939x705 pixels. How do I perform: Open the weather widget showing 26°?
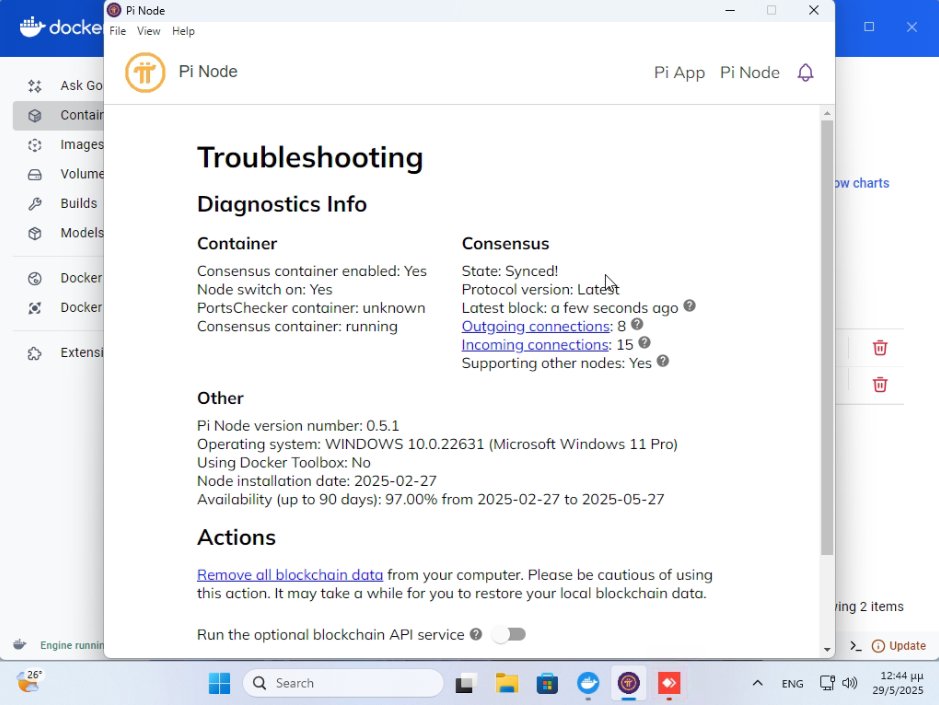pos(29,682)
